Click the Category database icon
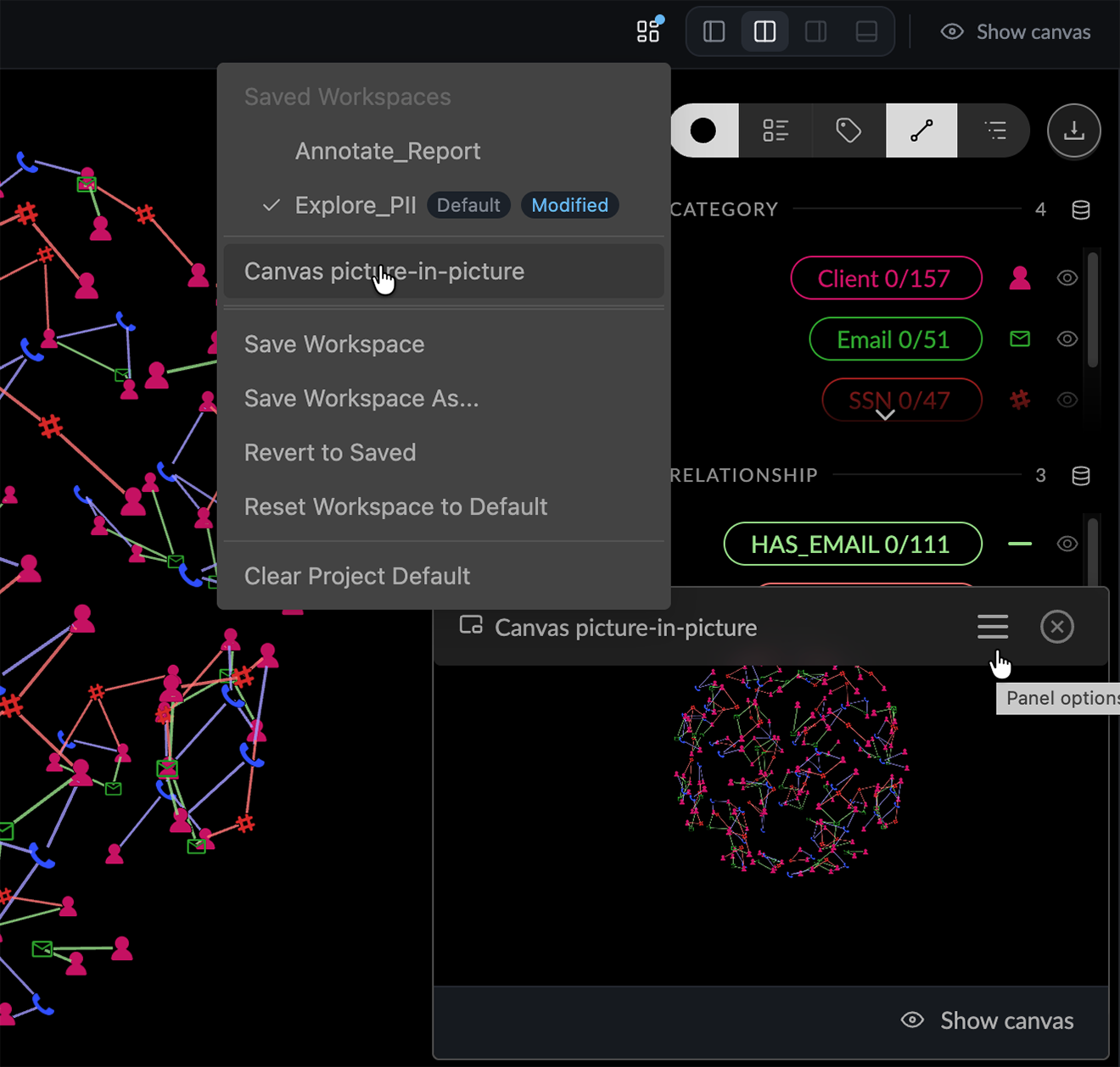1120x1067 pixels. click(1081, 209)
